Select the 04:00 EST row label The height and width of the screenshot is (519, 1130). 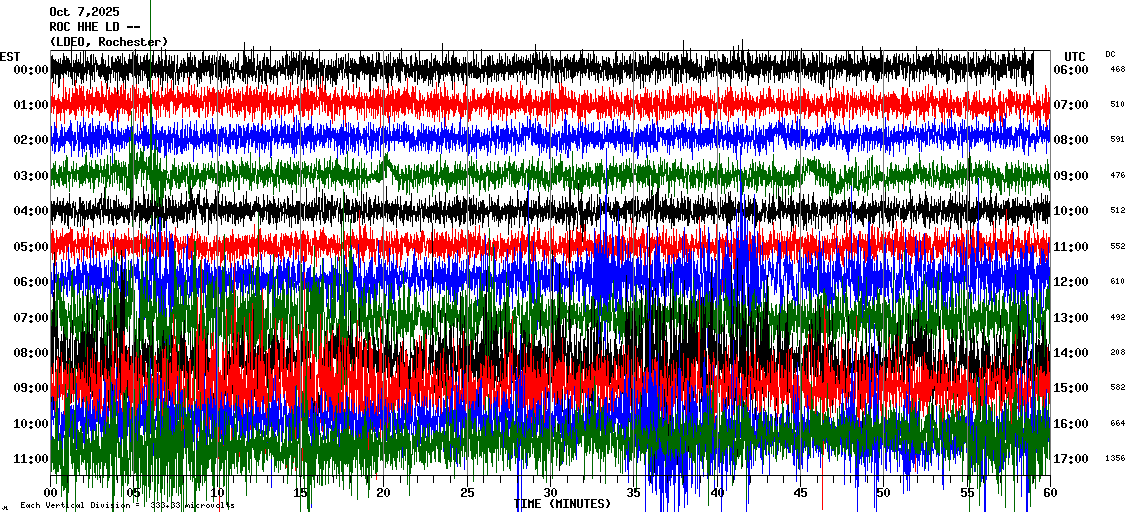(x=30, y=211)
